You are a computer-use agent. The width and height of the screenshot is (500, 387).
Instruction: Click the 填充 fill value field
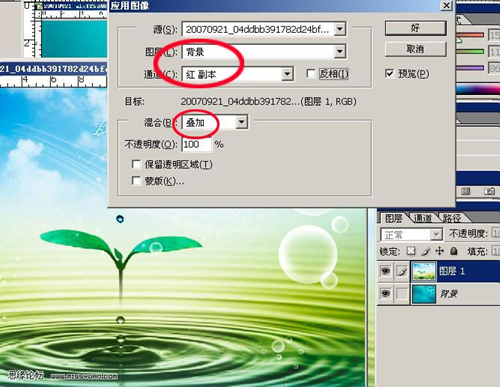496,251
